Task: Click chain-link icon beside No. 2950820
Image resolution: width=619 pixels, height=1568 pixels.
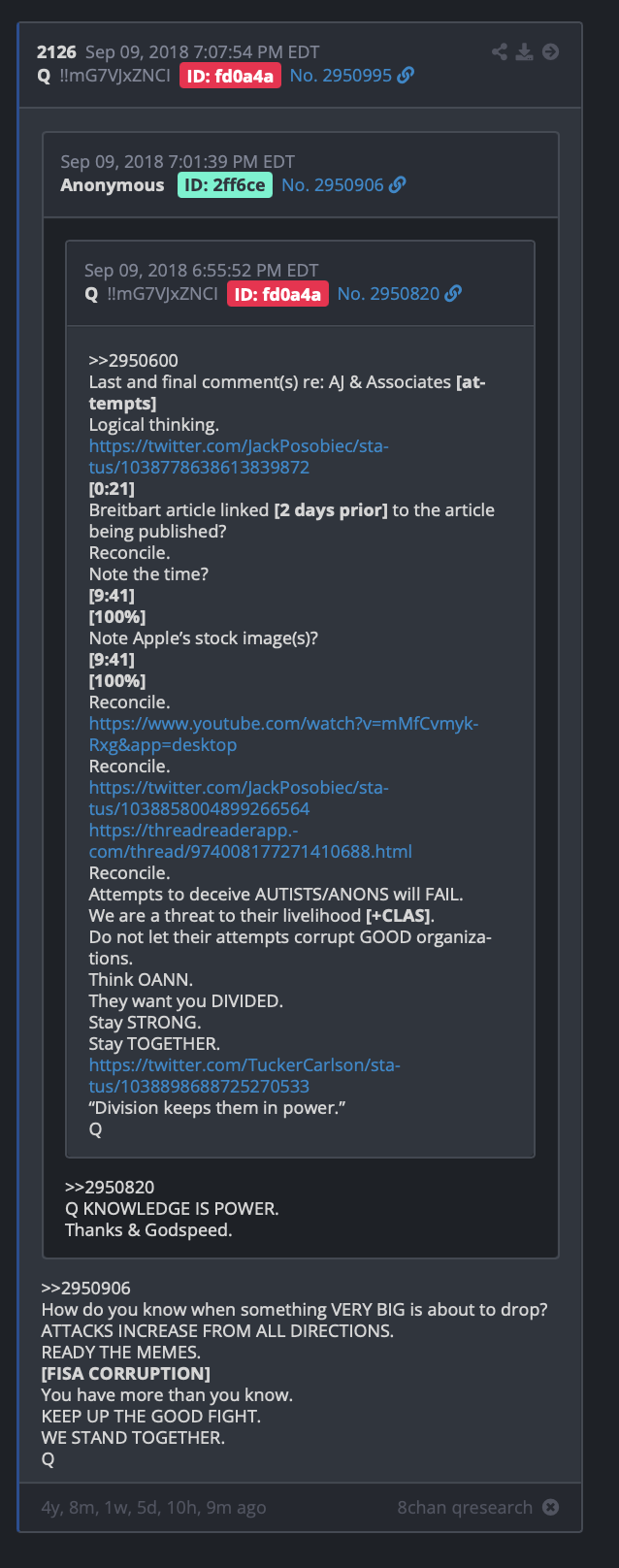Action: 453,294
